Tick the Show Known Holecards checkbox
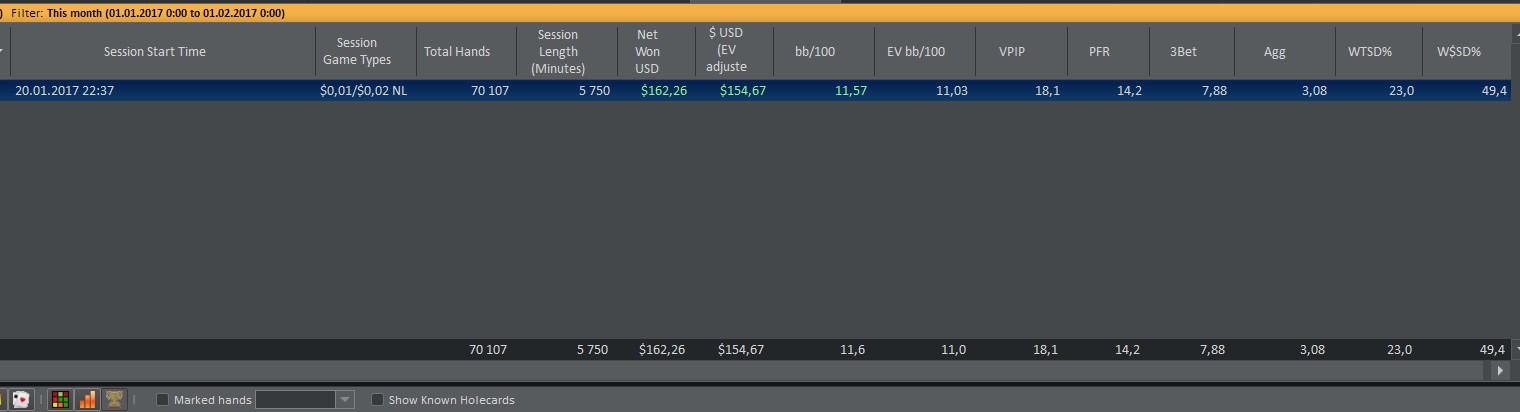 (377, 400)
